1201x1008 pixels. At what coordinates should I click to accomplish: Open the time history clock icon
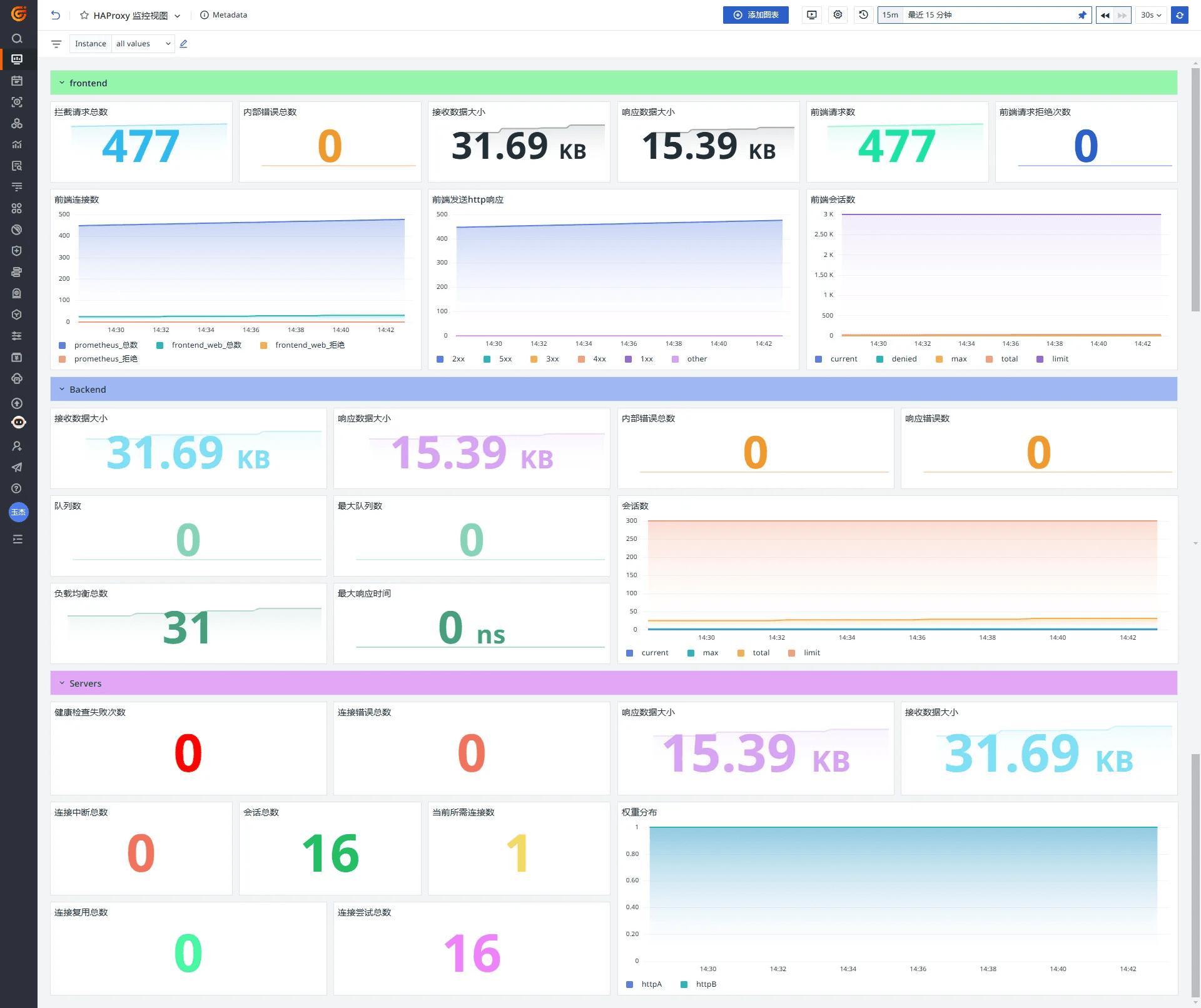pyautogui.click(x=863, y=15)
